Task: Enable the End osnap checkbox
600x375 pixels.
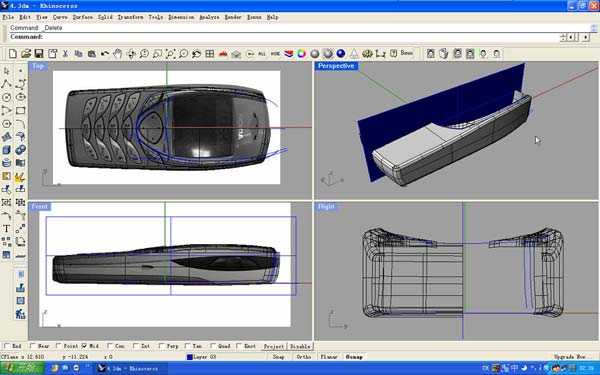Action: click(6, 346)
